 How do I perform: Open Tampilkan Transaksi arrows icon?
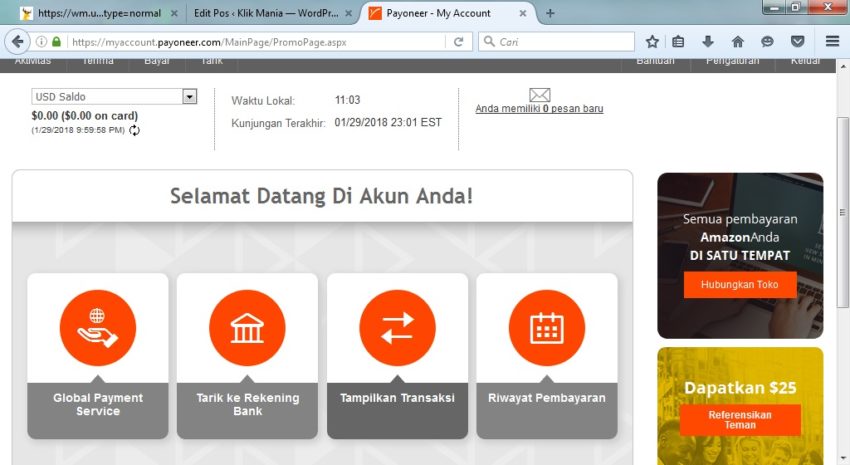[397, 328]
